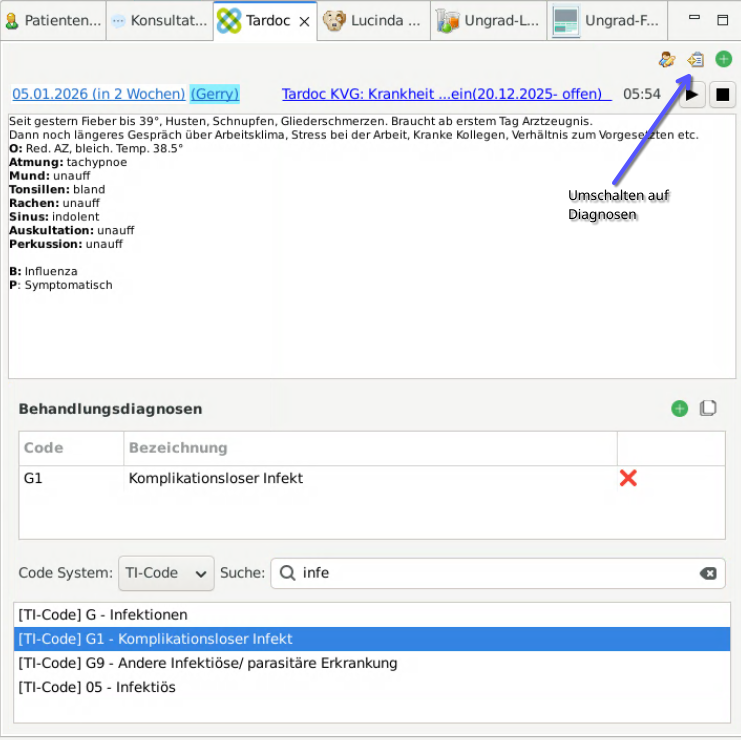Add a new Behandlungsdiagnose with green plus

(x=680, y=408)
